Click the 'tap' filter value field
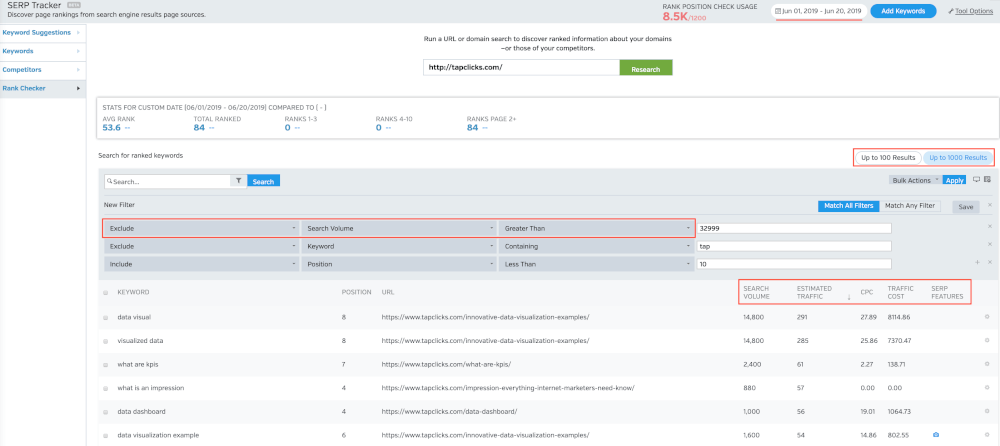The width and height of the screenshot is (1000, 446). coord(794,246)
